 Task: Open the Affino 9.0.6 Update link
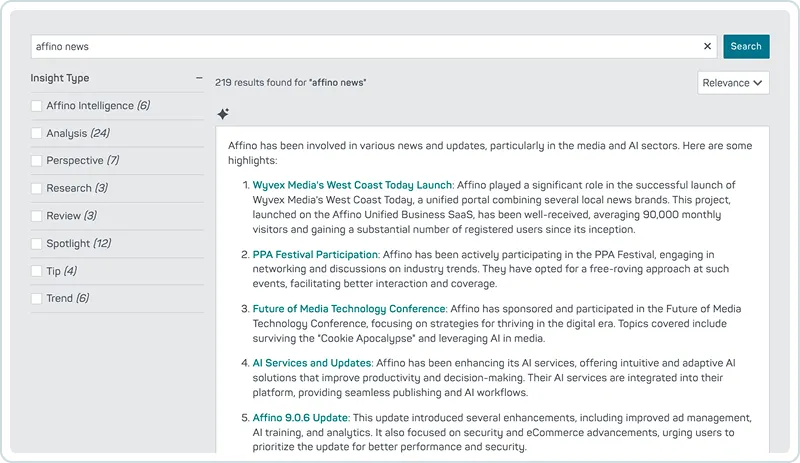[300, 418]
